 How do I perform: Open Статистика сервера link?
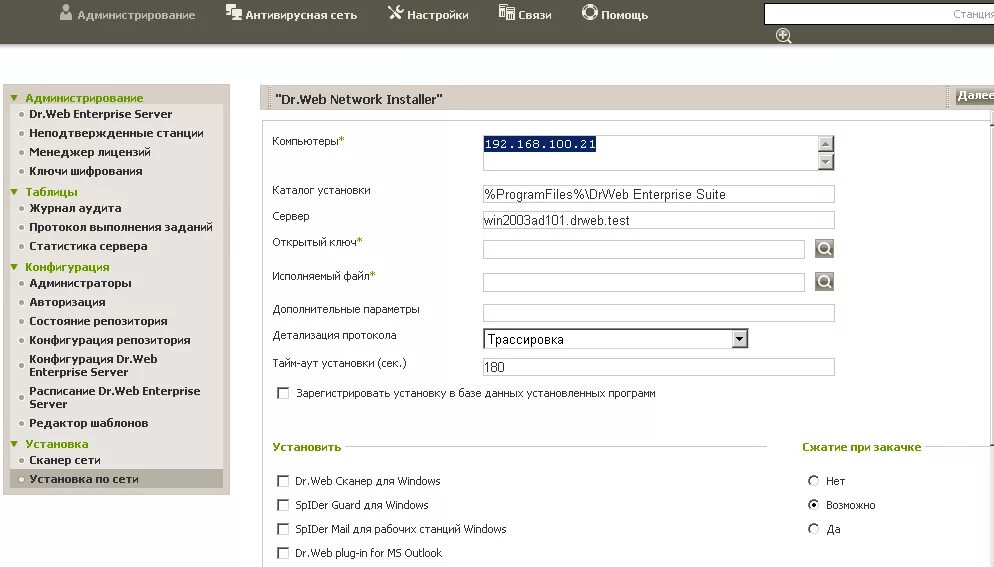[x=88, y=246]
